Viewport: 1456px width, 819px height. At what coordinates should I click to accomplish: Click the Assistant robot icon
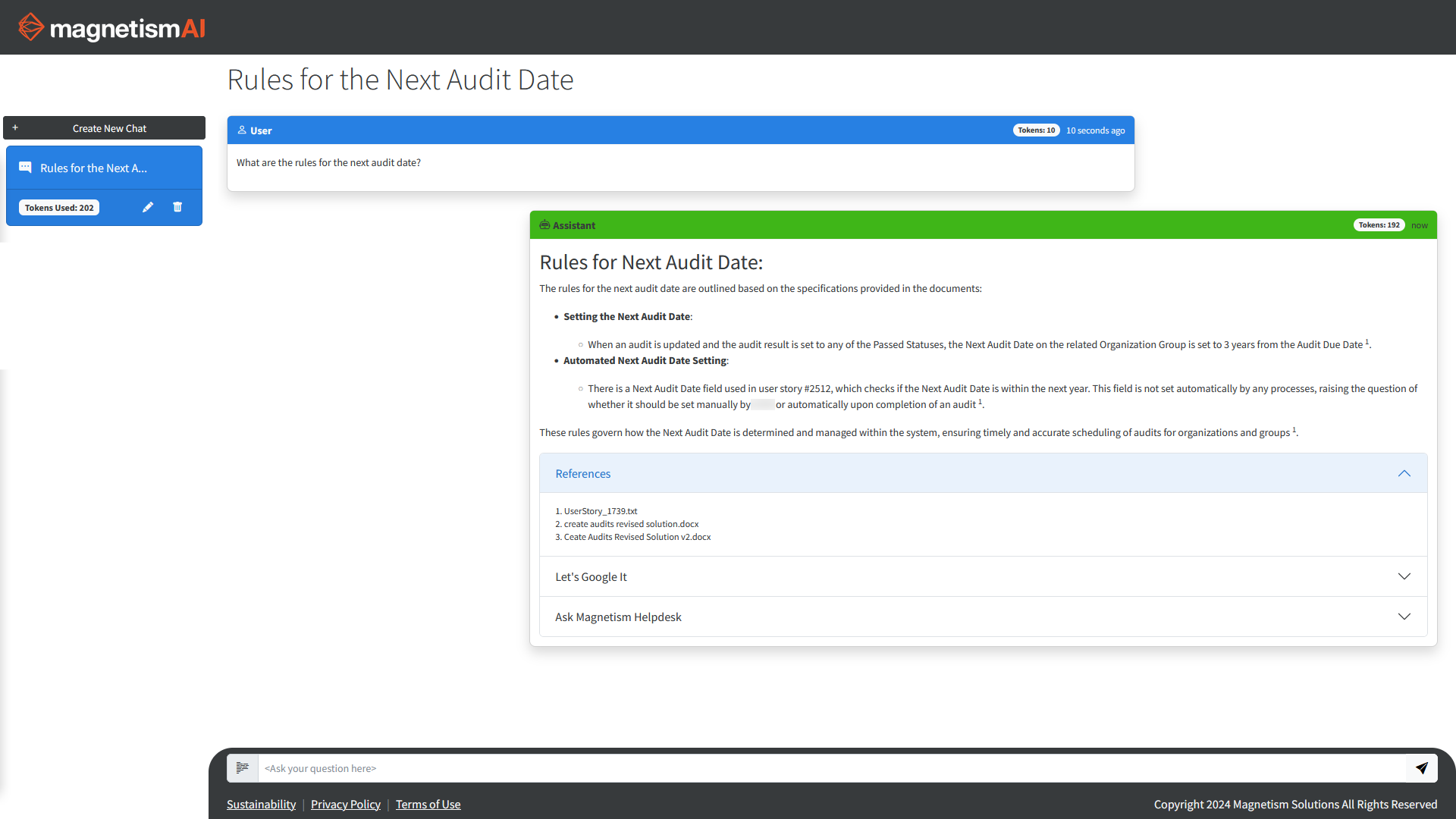(x=544, y=225)
